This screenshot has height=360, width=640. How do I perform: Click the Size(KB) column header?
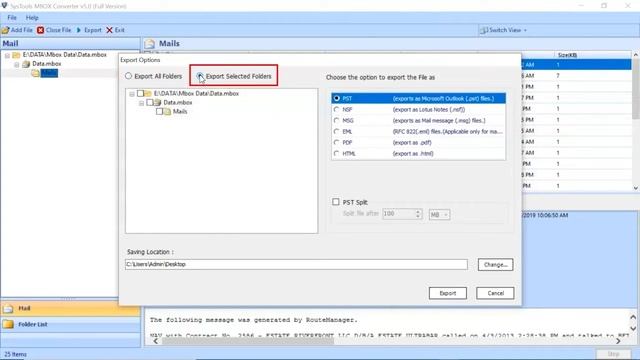click(x=567, y=55)
